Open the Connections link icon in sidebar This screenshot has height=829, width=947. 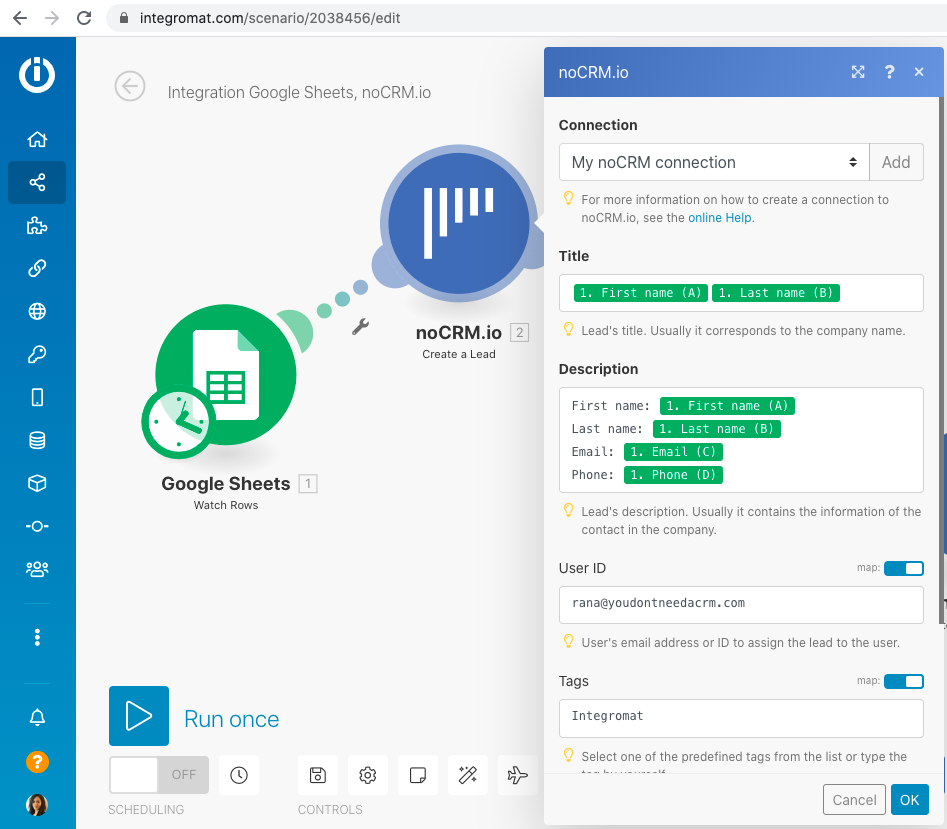click(x=36, y=268)
